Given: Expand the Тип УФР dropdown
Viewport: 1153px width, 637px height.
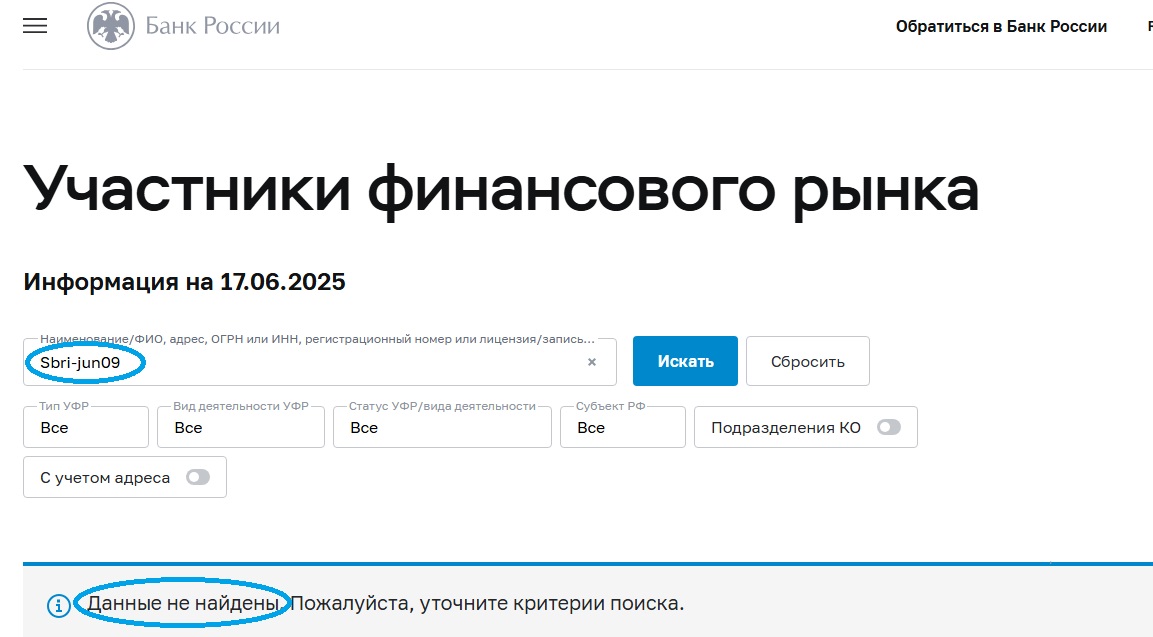Looking at the screenshot, I should coord(86,427).
